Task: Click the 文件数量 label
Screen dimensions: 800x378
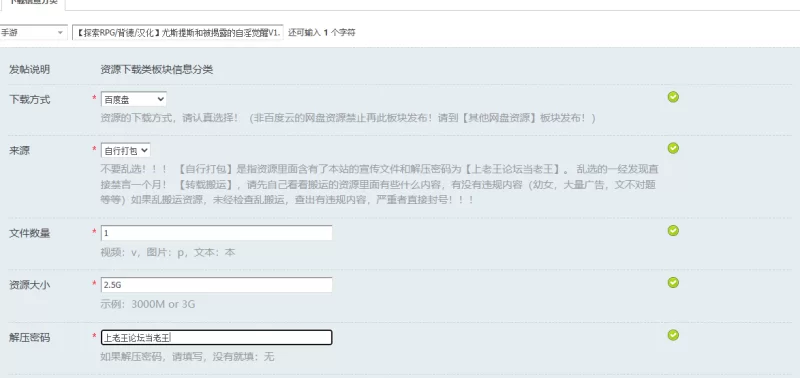Action: pos(30,233)
